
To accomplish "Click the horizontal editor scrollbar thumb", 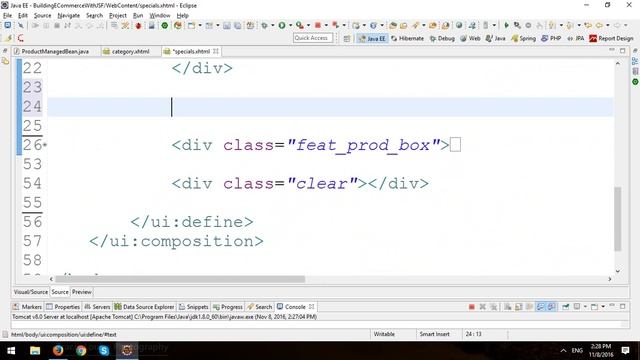I will pyautogui.click(x=180, y=279).
